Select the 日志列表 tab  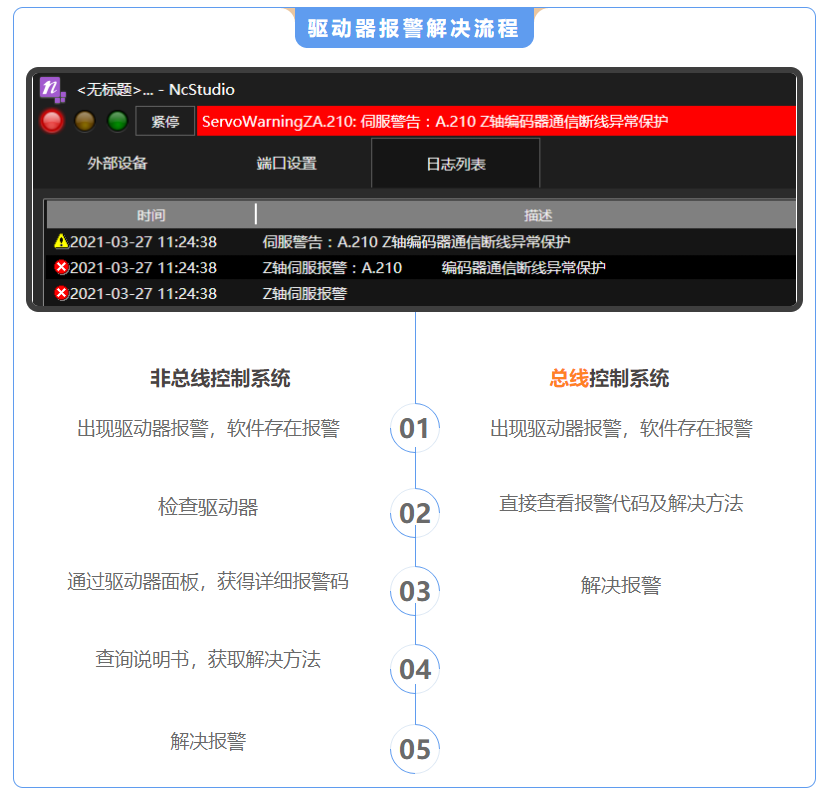pyautogui.click(x=455, y=164)
